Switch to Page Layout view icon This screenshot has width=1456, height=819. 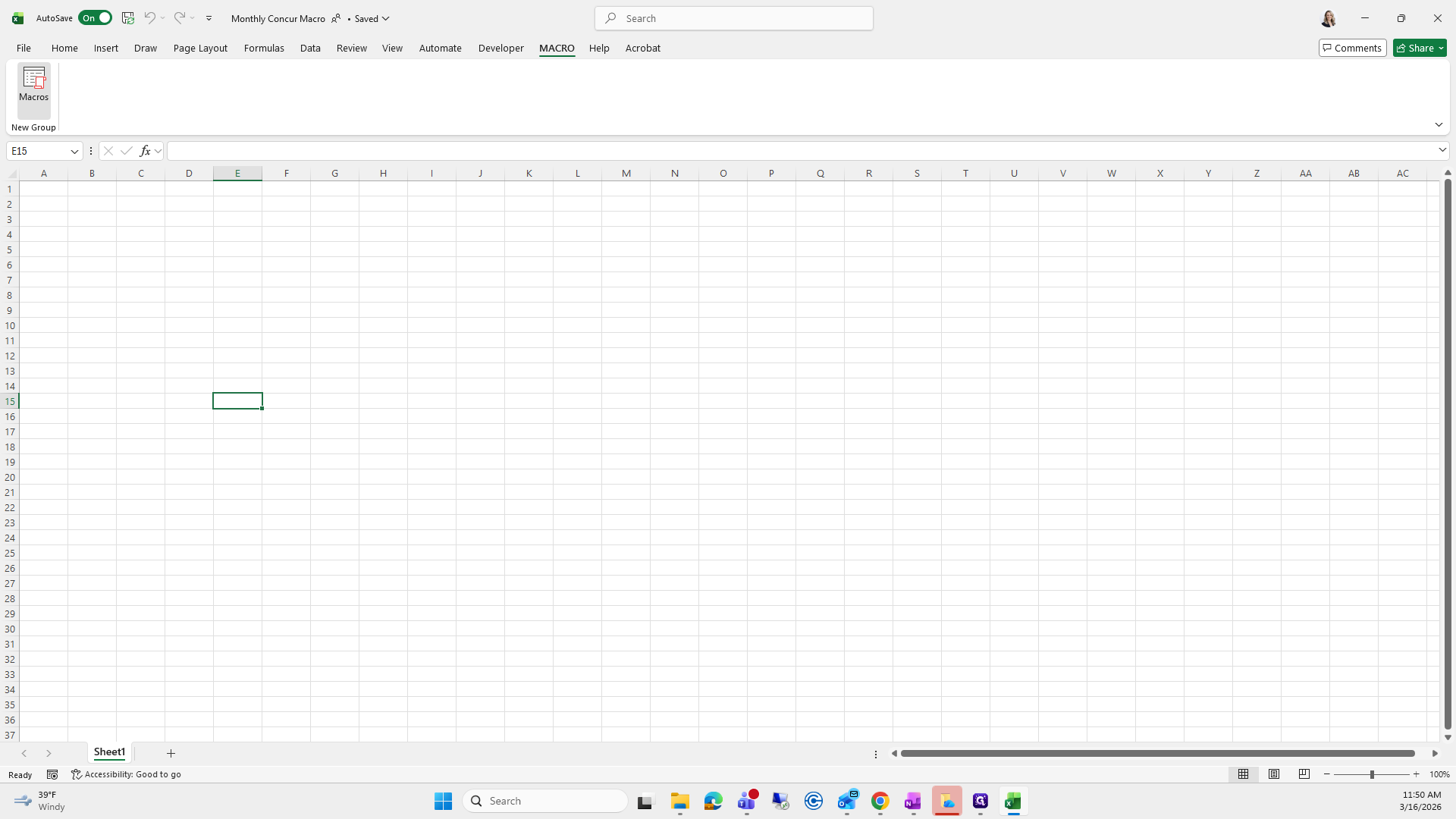[1273, 774]
